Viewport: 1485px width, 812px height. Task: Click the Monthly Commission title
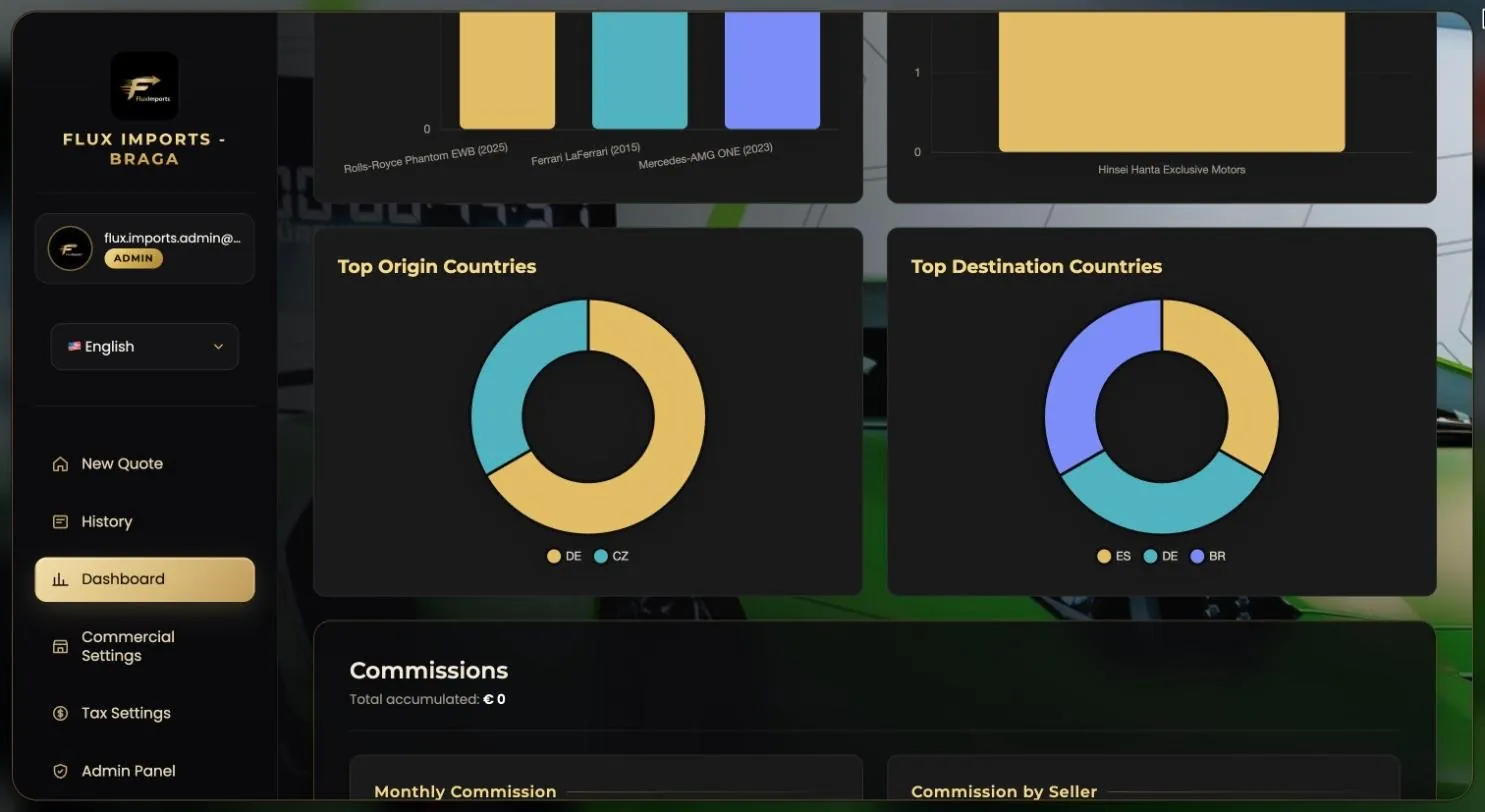tap(465, 792)
